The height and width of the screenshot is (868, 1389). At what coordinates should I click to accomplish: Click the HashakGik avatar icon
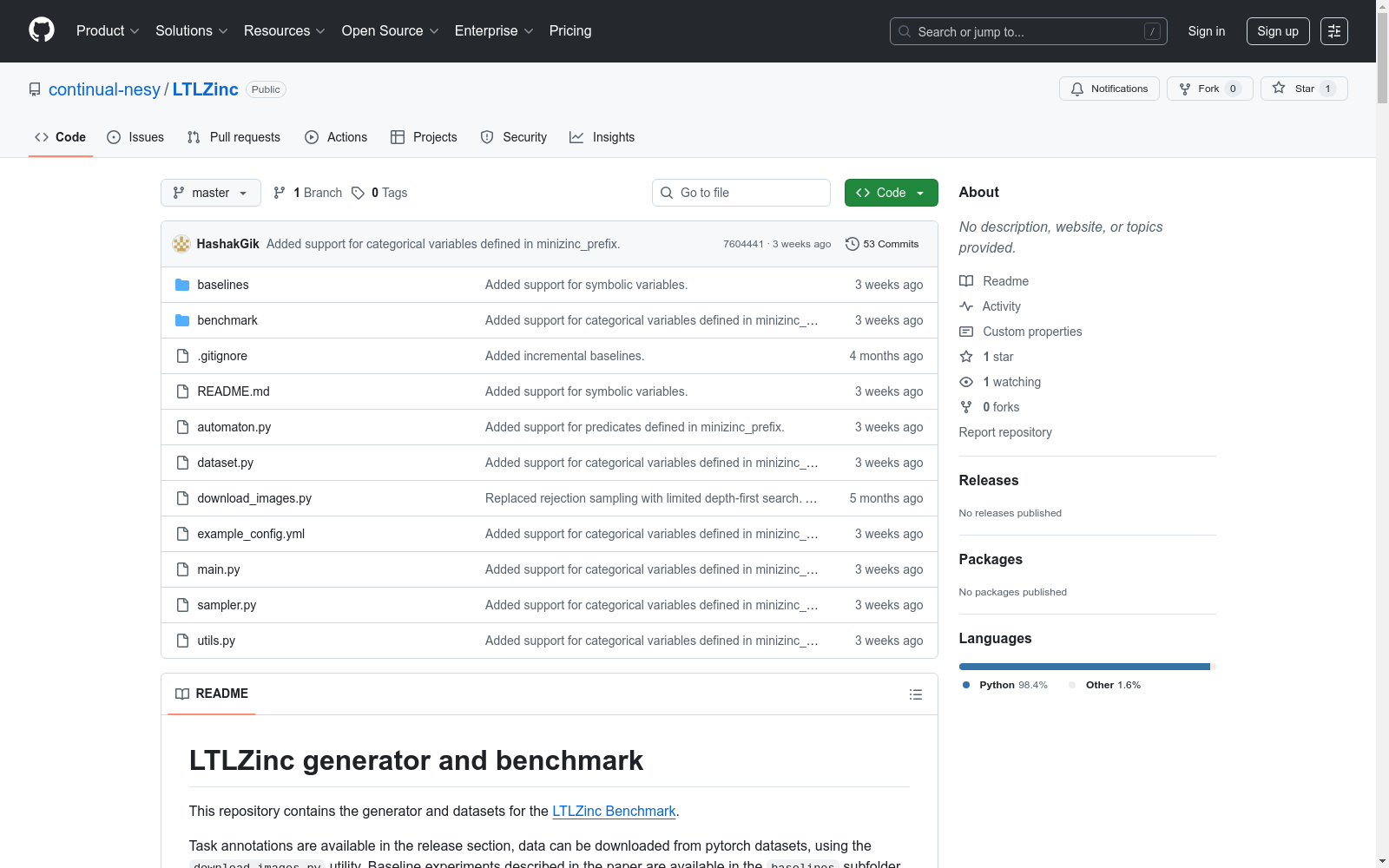(x=181, y=244)
